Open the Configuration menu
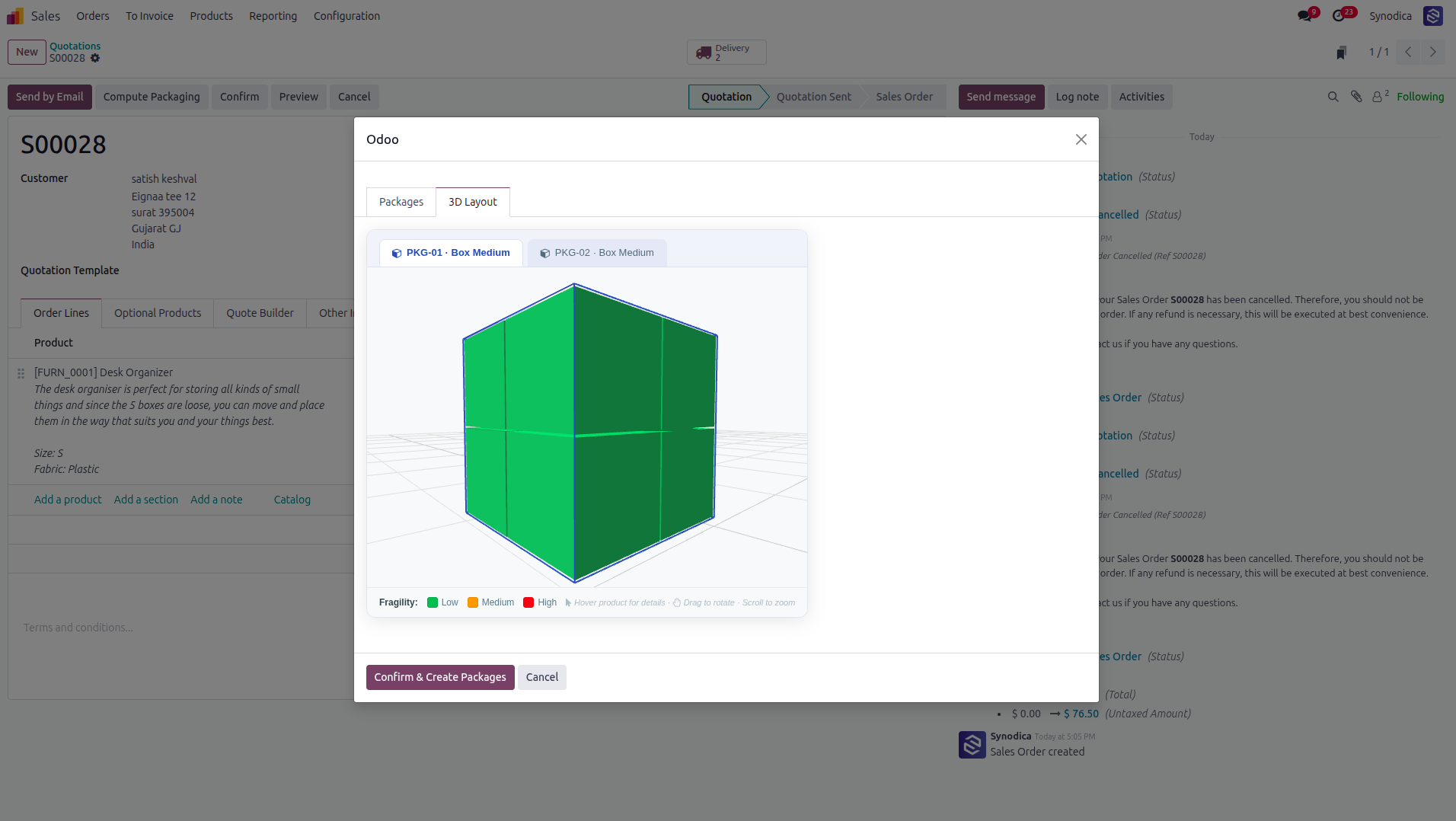The height and width of the screenshot is (821, 1456). pyautogui.click(x=346, y=16)
